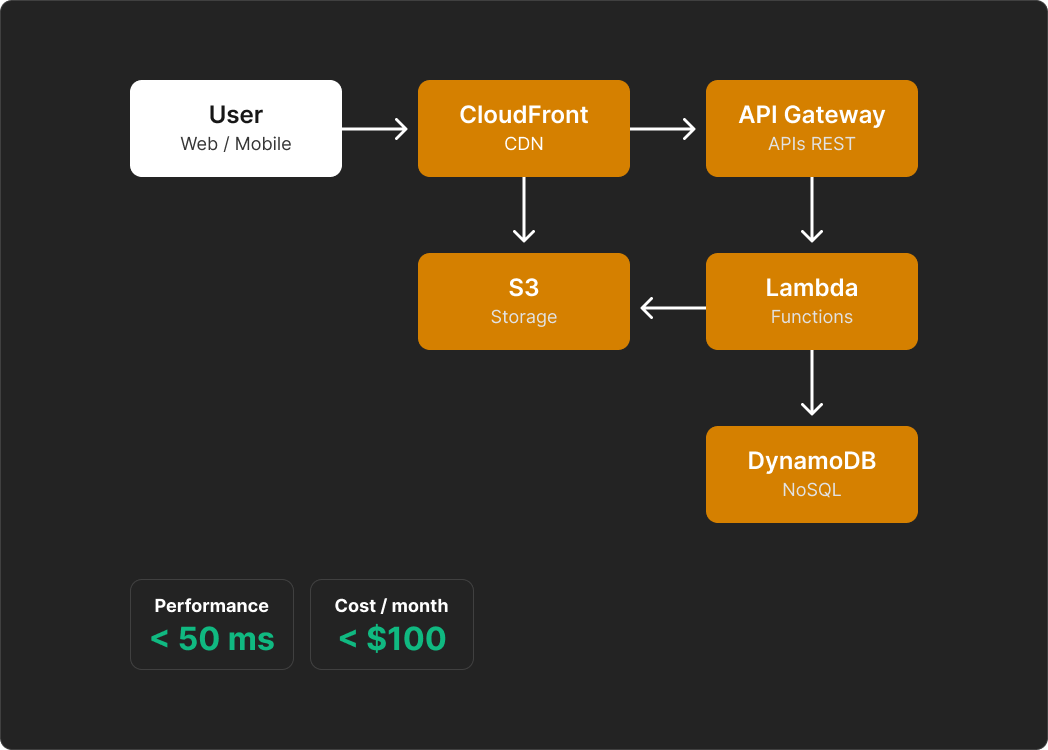Click the arrow from User to CloudFront

click(x=377, y=128)
